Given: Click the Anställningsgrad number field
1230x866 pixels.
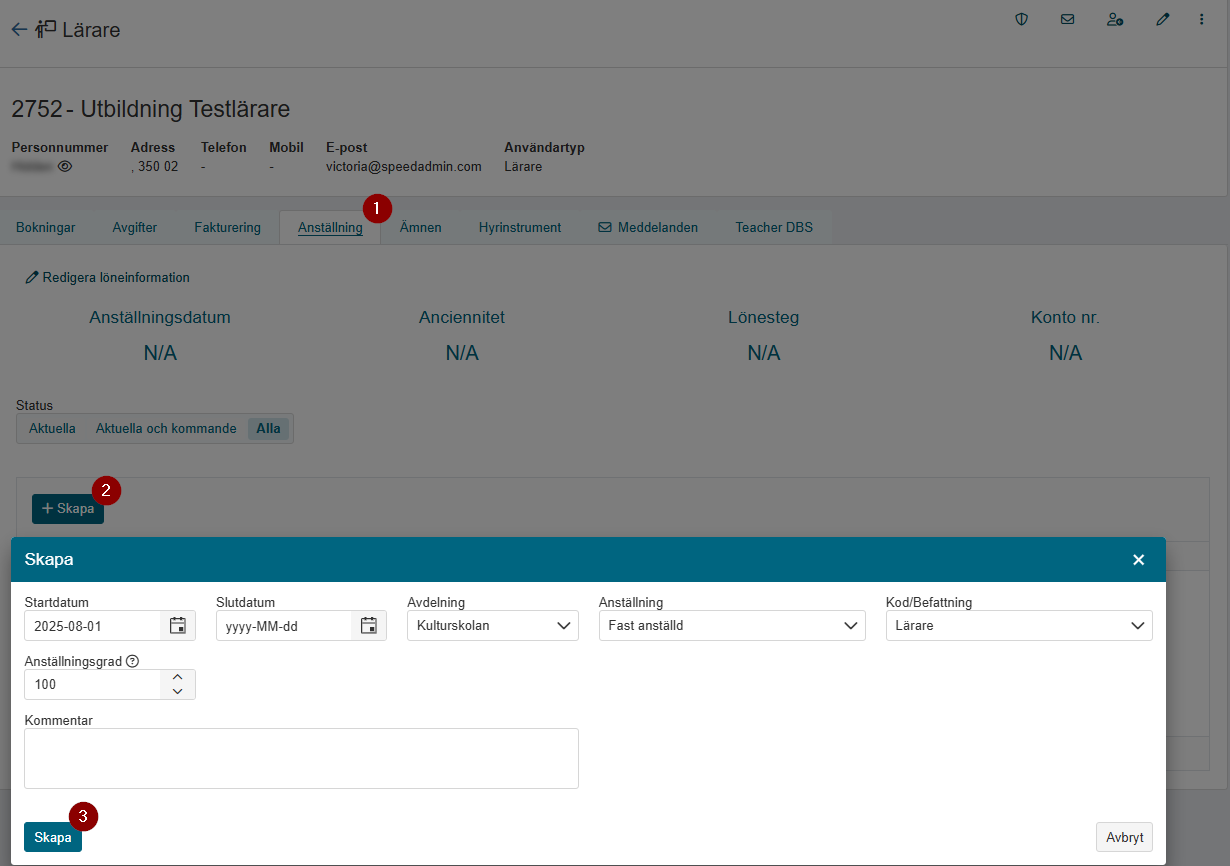Looking at the screenshot, I should 92,684.
